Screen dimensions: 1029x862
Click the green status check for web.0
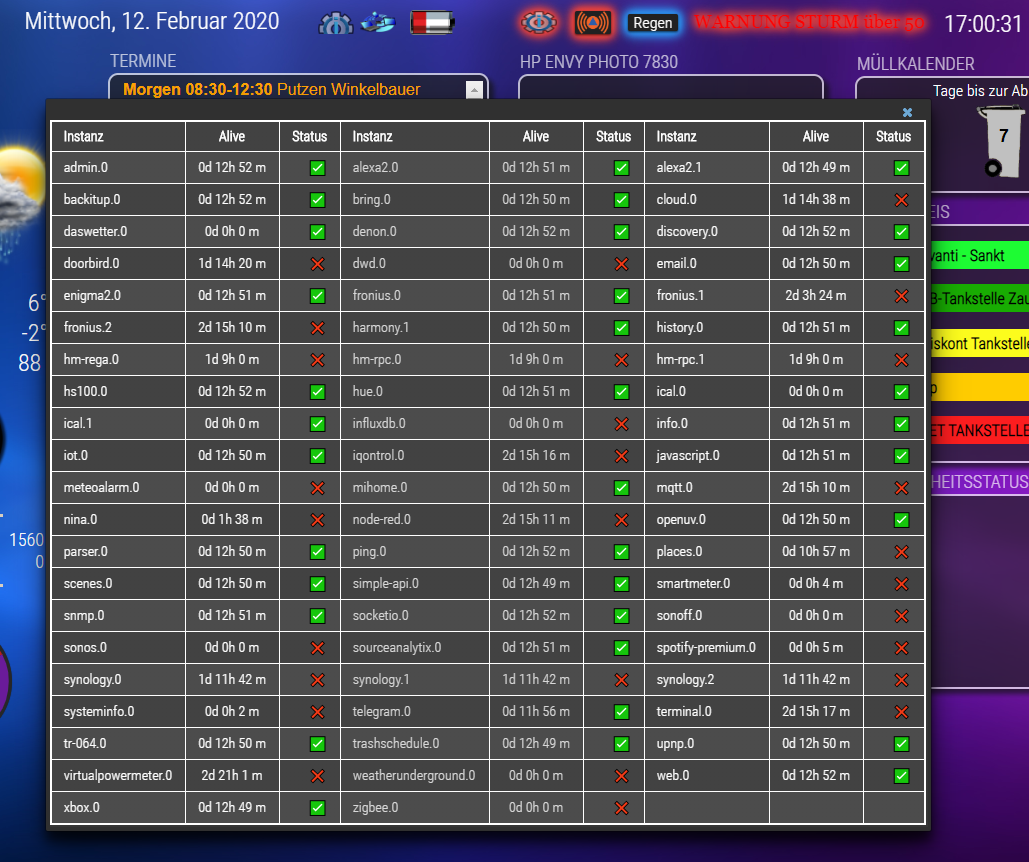pyautogui.click(x=901, y=776)
